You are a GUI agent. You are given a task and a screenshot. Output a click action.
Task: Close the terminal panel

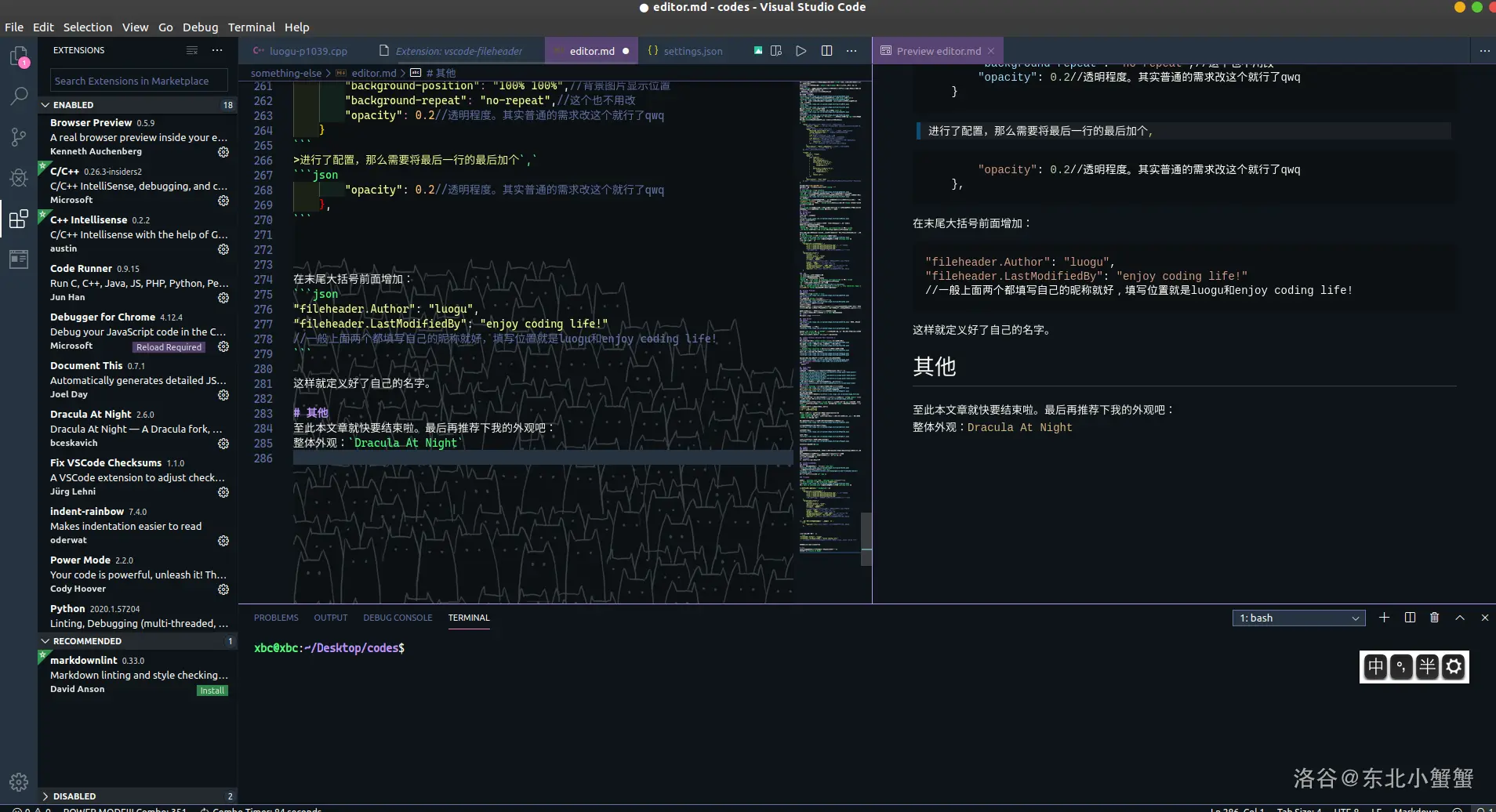click(1484, 618)
